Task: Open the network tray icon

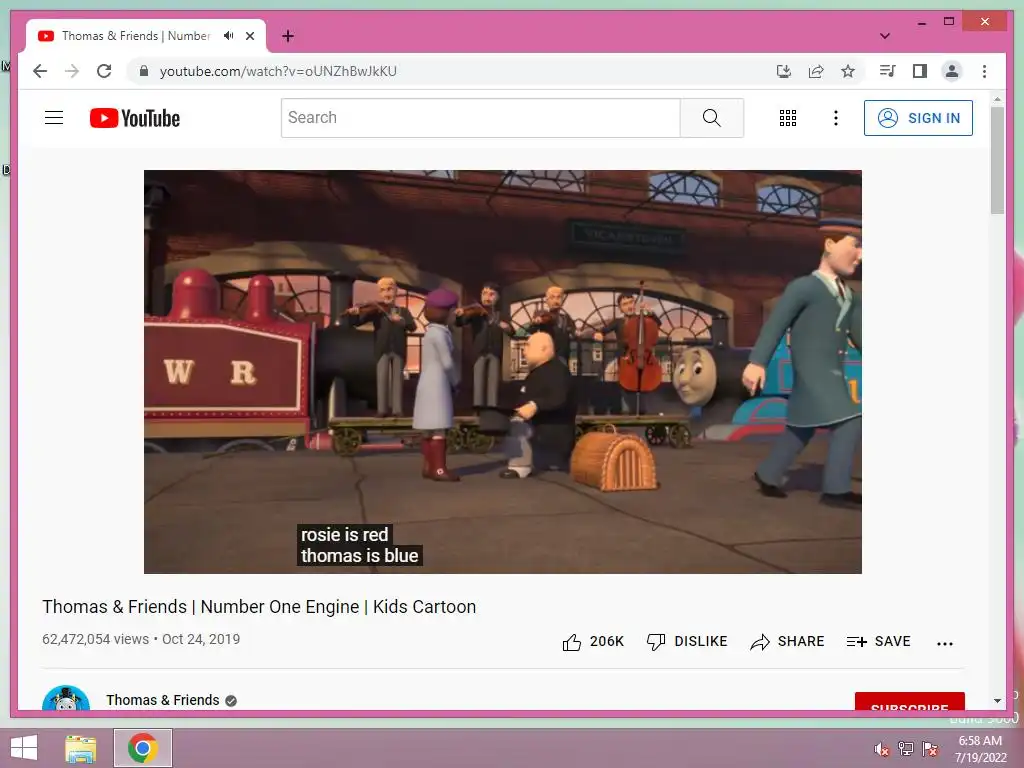Action: tap(906, 749)
